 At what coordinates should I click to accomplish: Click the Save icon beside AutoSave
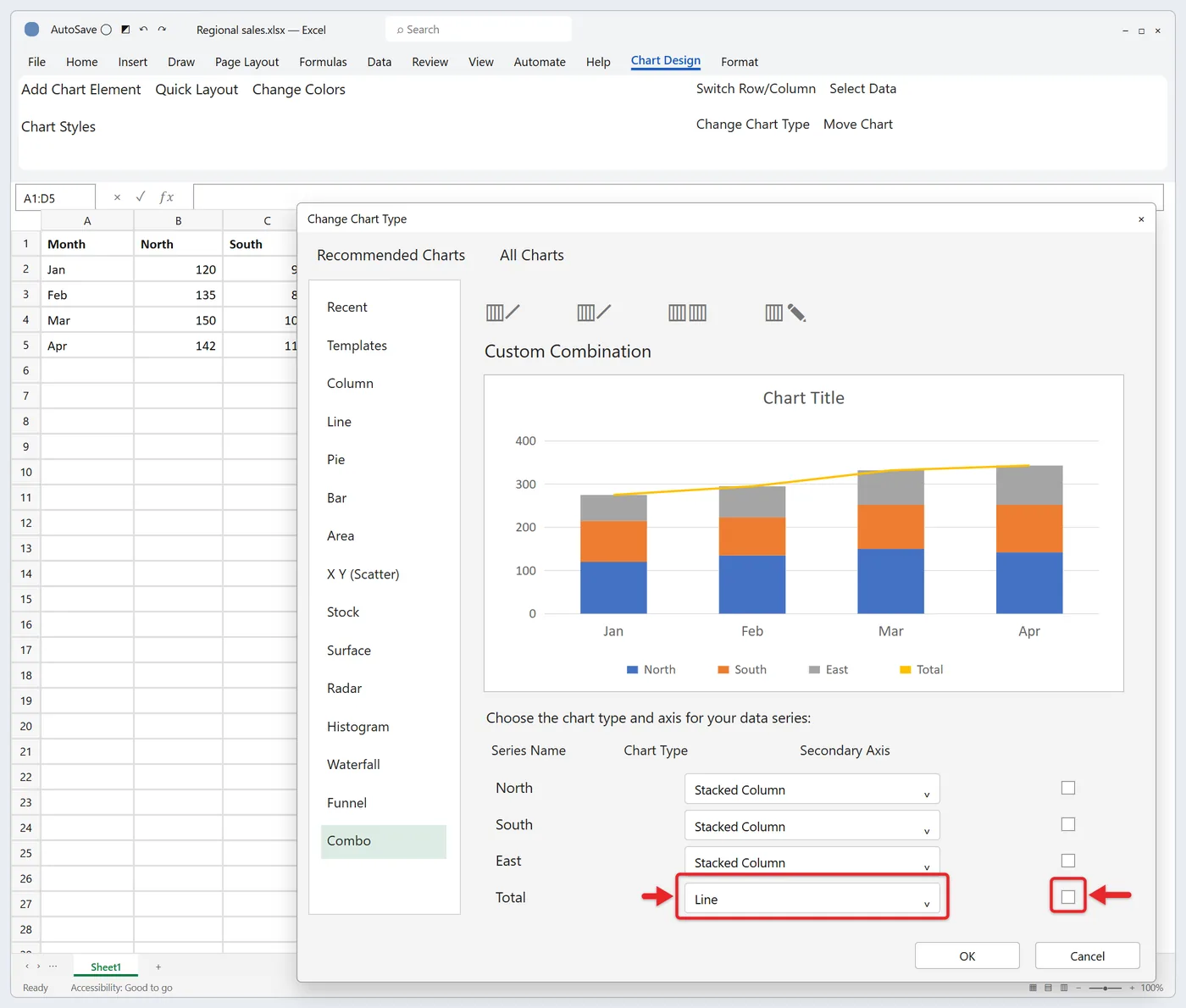point(125,30)
